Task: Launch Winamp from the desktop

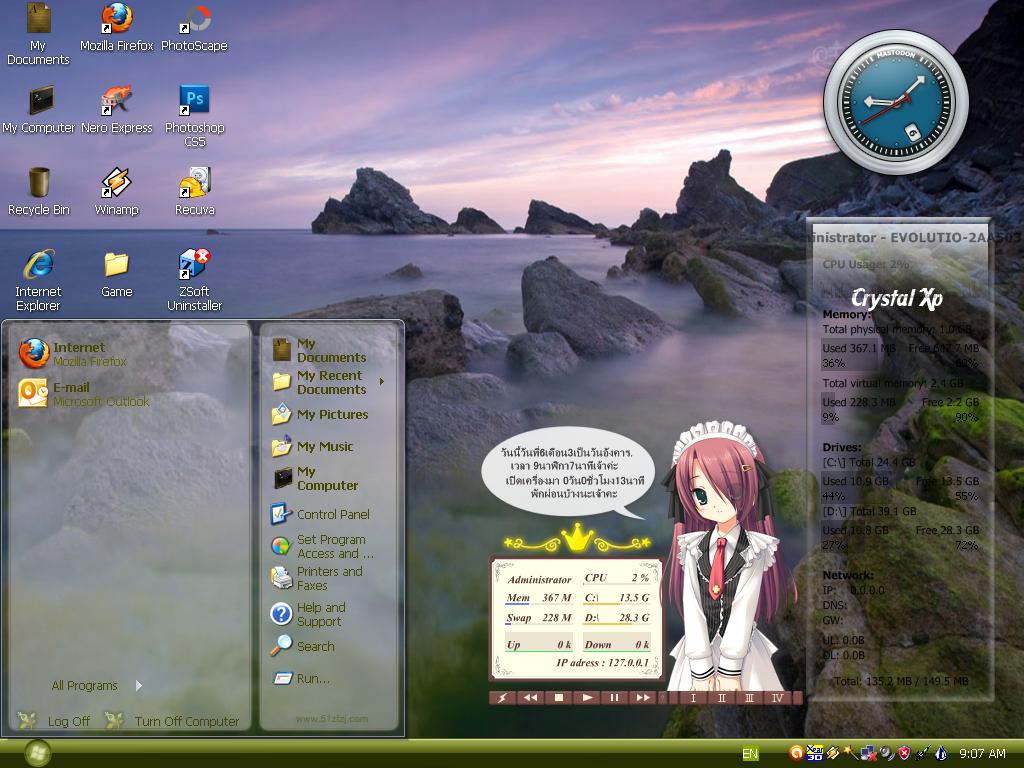Action: [x=116, y=191]
